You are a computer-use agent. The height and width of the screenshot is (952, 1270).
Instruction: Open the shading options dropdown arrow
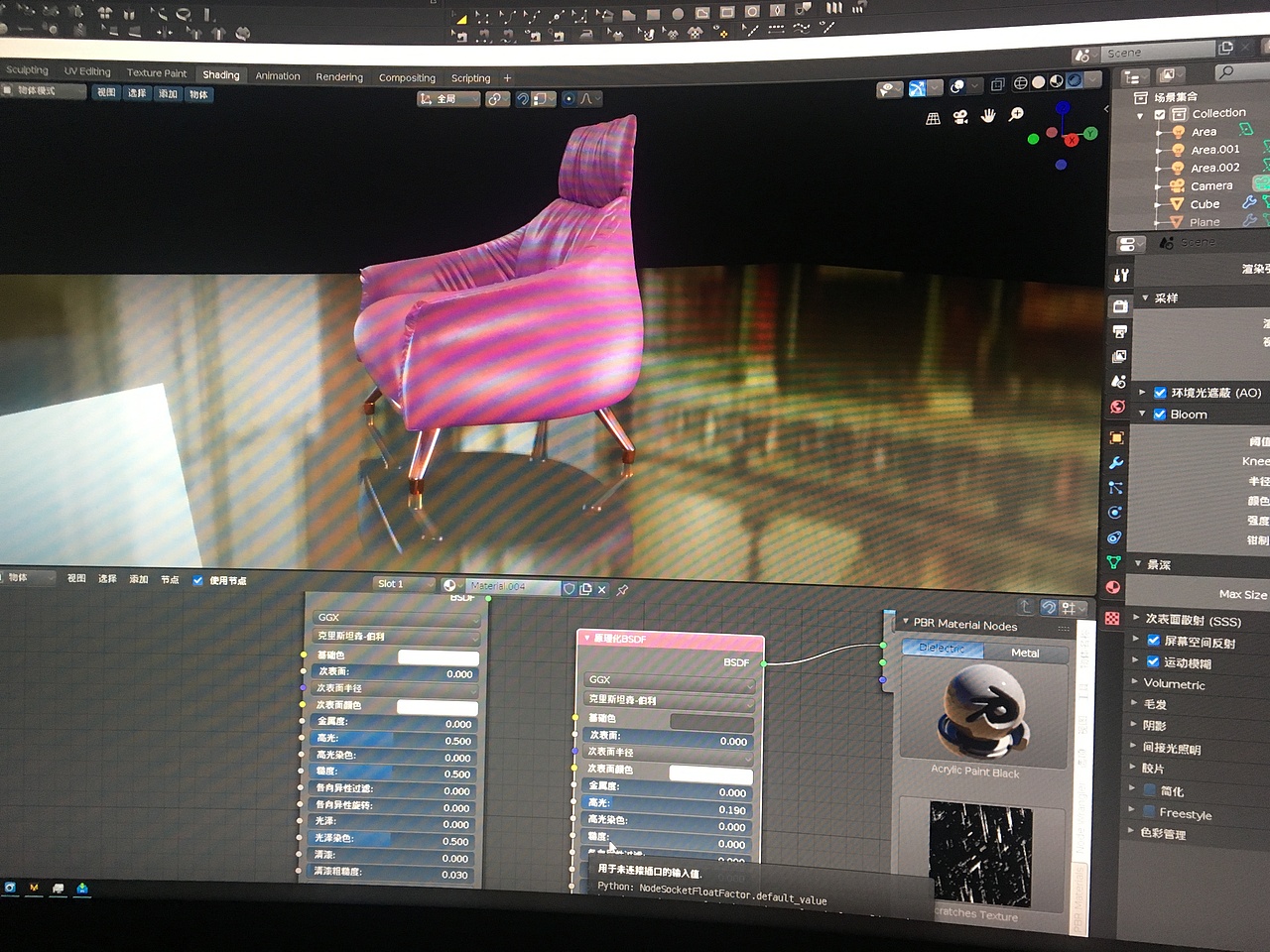(x=1093, y=79)
